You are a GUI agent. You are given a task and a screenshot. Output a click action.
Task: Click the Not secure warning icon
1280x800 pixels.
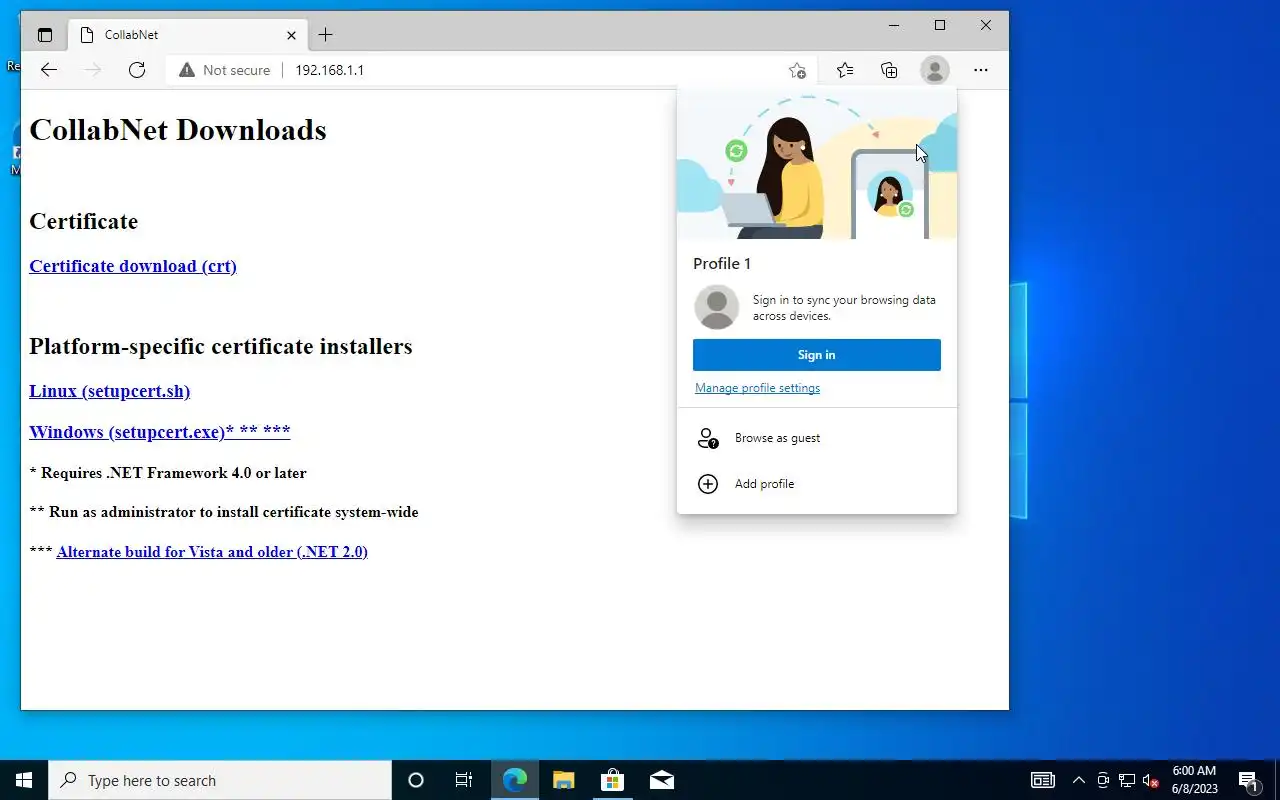click(187, 70)
